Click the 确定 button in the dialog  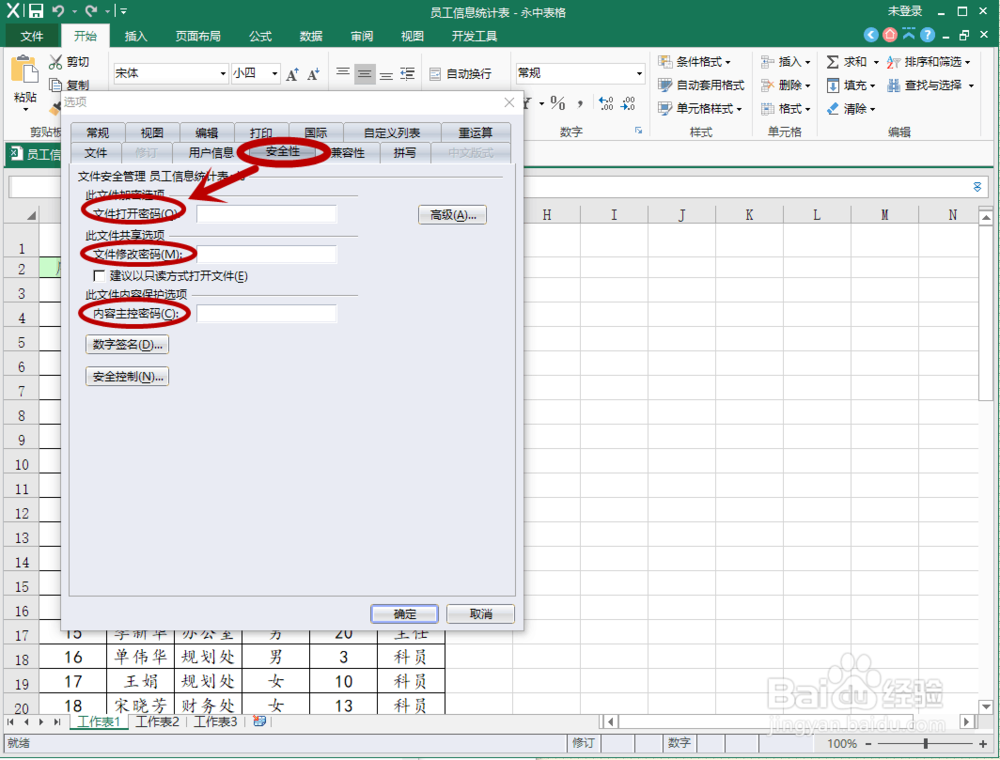pos(404,613)
